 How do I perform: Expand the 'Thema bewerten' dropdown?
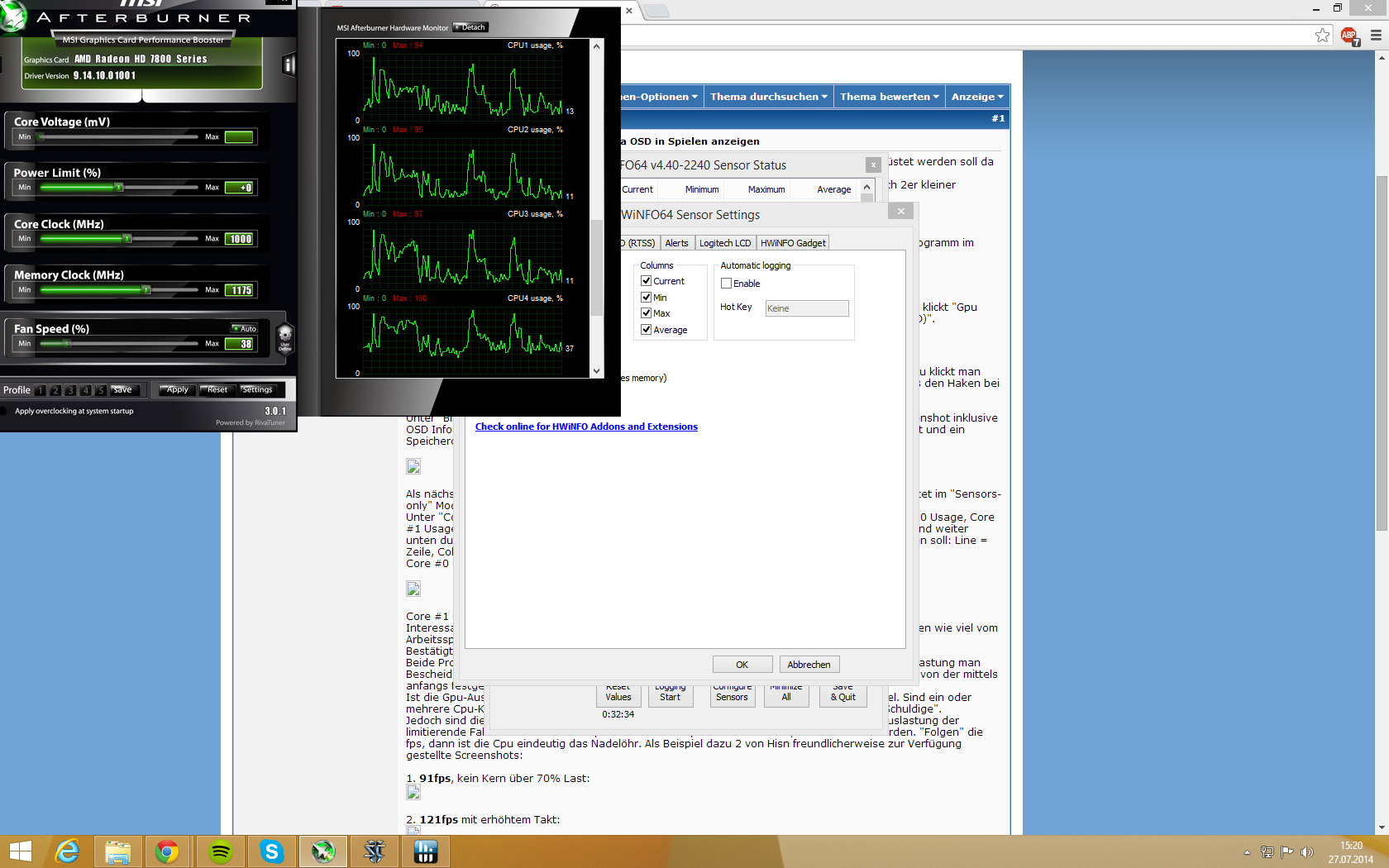pos(890,97)
